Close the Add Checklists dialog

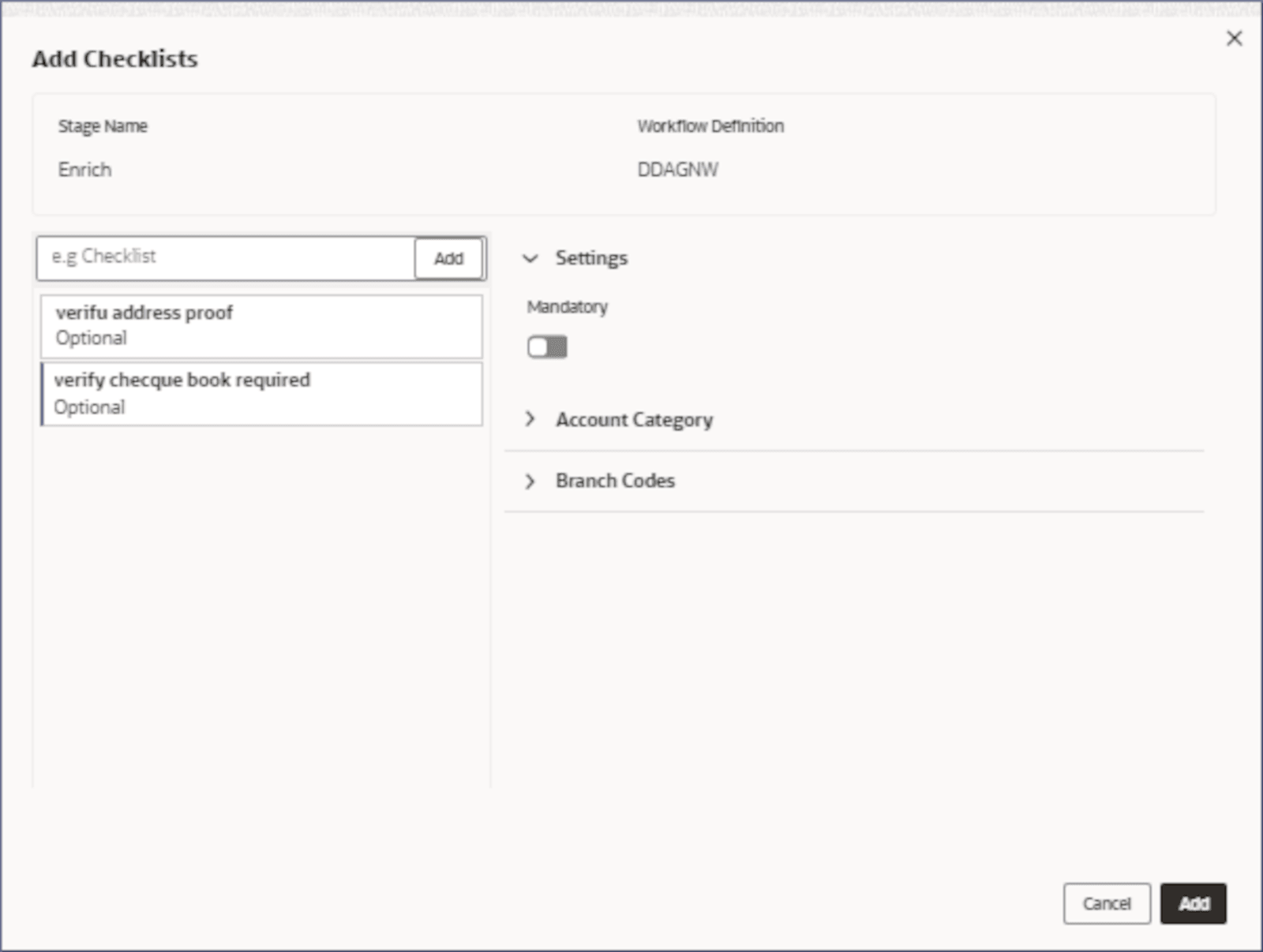point(1234,39)
